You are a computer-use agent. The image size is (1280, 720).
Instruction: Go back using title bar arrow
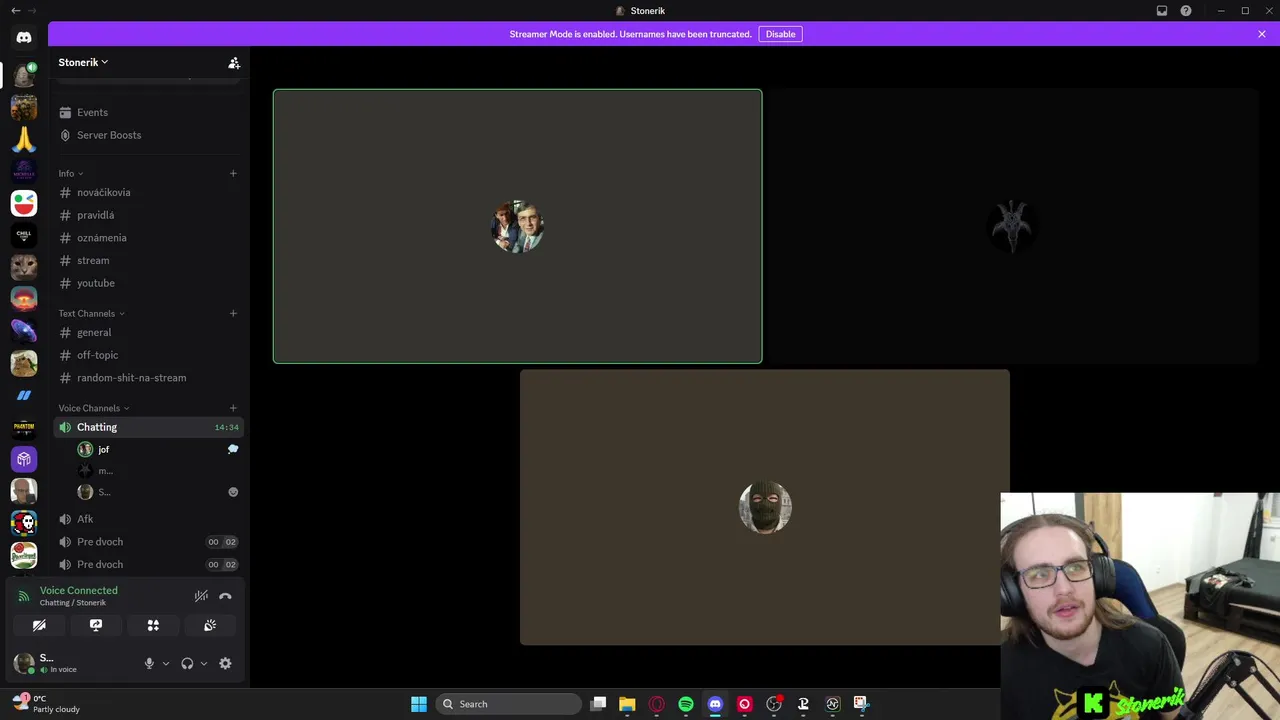tap(15, 11)
